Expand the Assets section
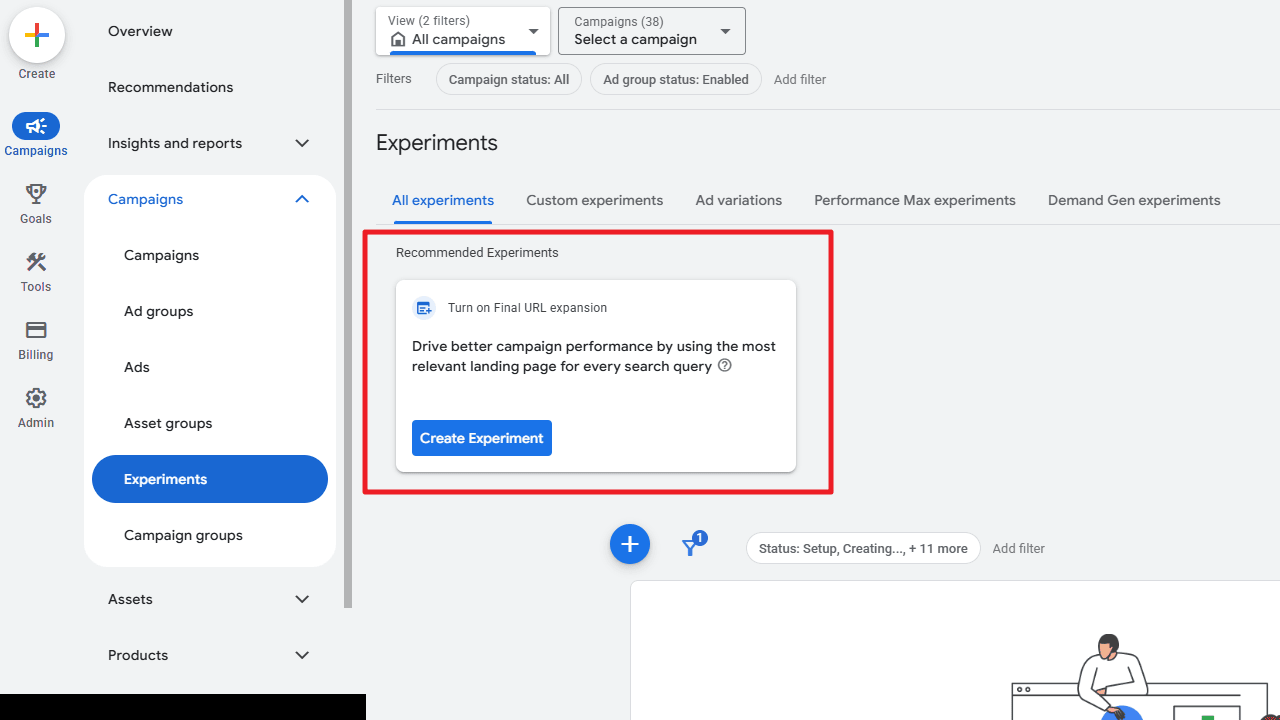1280x720 pixels. tap(302, 599)
